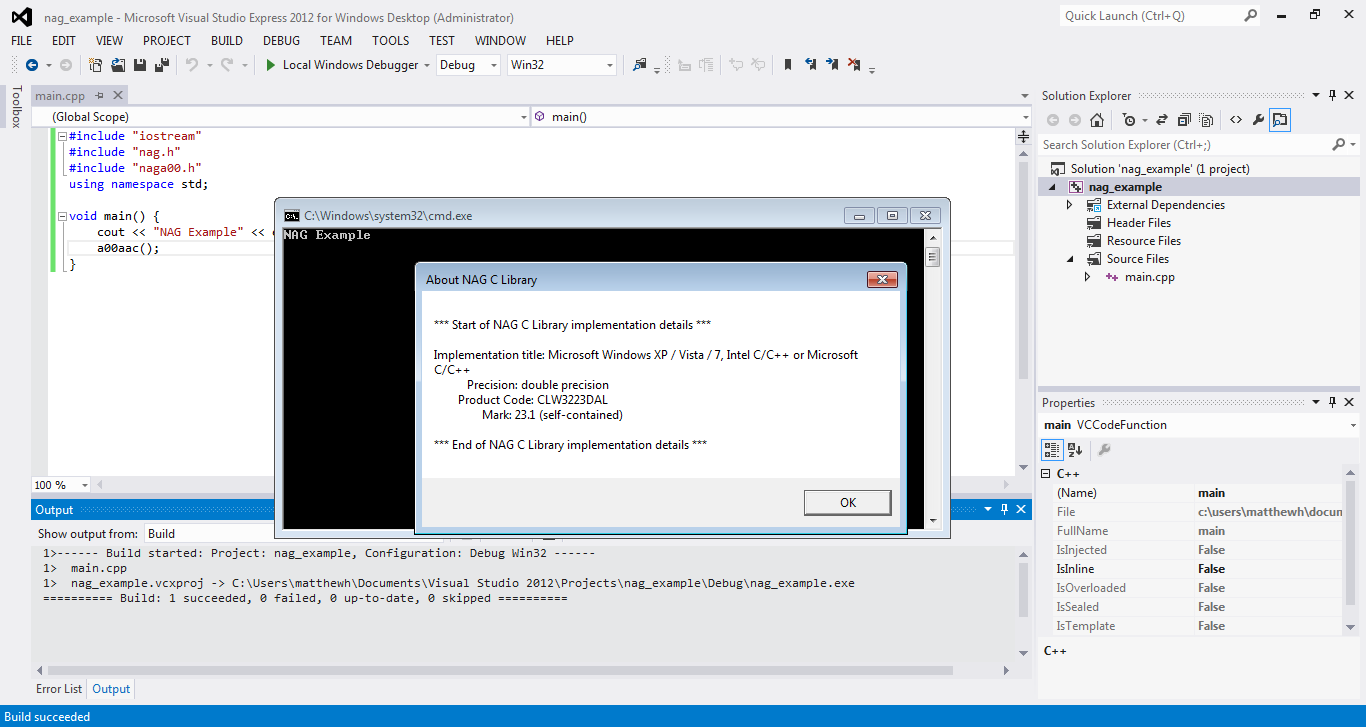
Task: Open the PROJECT menu
Action: [x=166, y=41]
